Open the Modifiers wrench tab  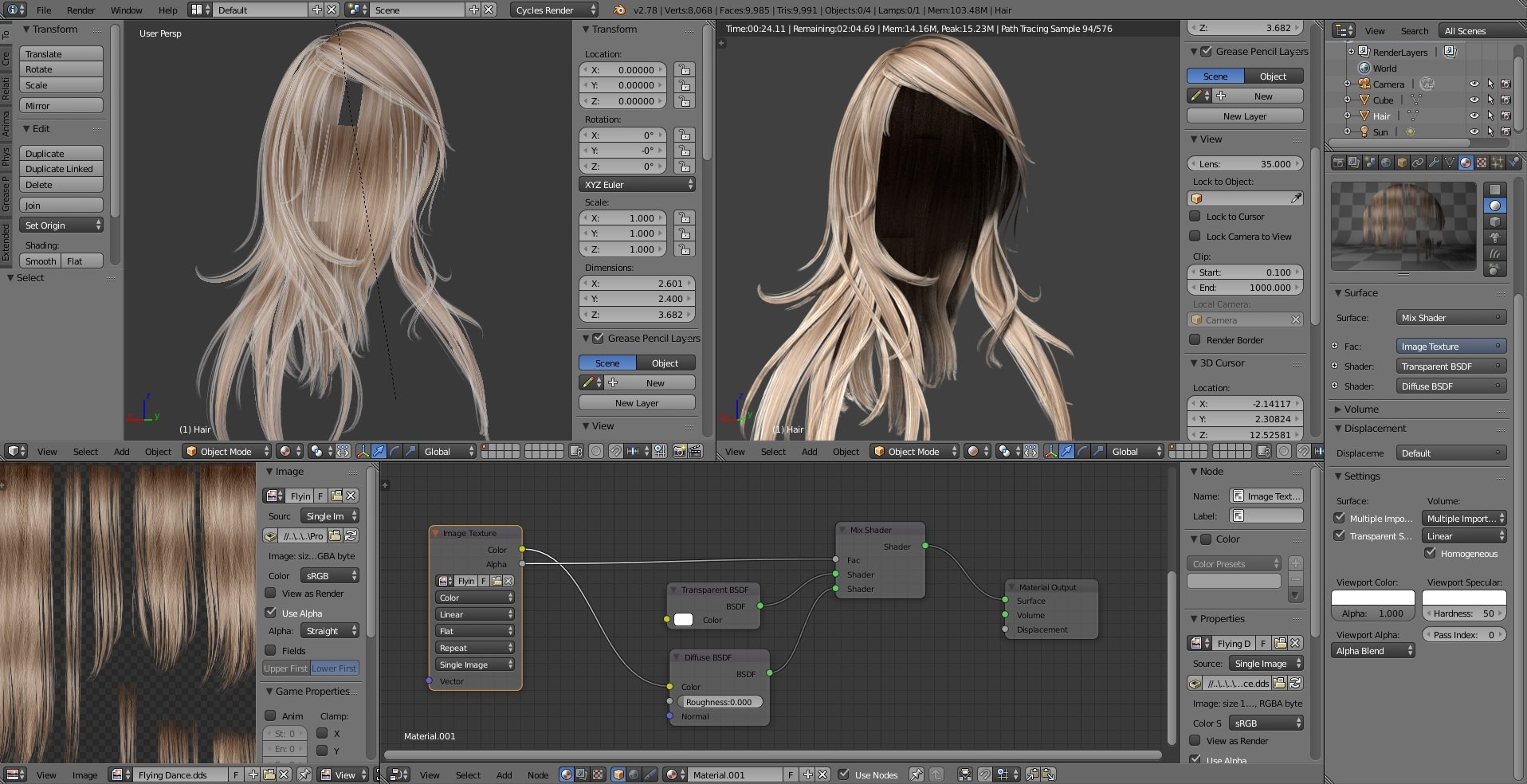(1434, 163)
